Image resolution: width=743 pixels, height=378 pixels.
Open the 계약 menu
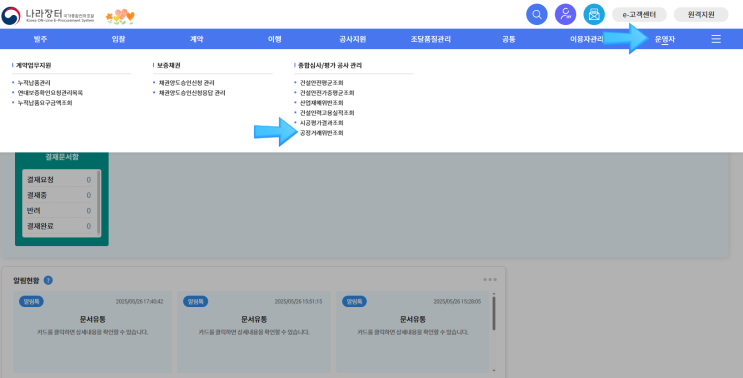(x=197, y=39)
